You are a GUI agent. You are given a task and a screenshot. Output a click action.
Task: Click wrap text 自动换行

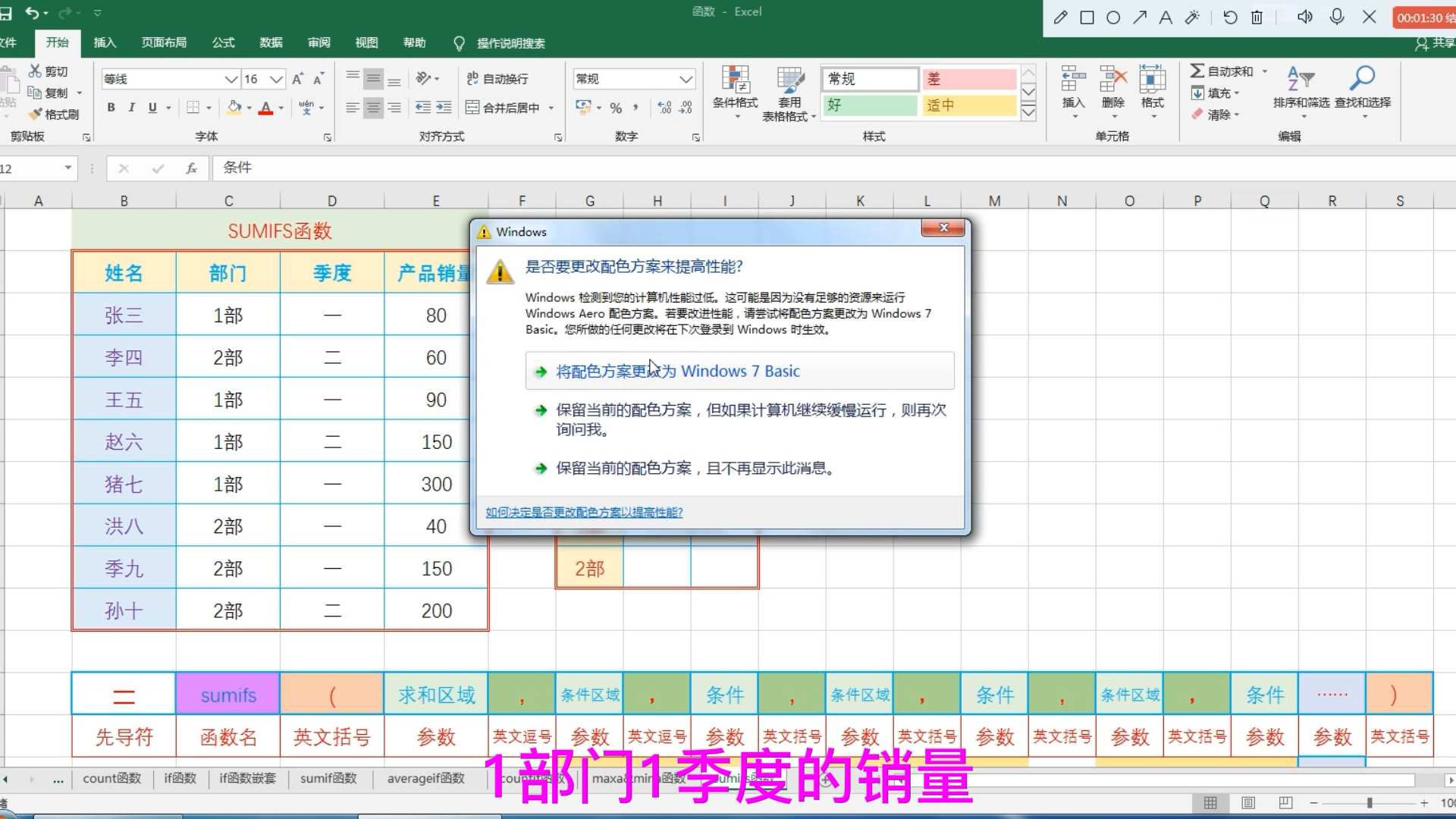tap(497, 79)
